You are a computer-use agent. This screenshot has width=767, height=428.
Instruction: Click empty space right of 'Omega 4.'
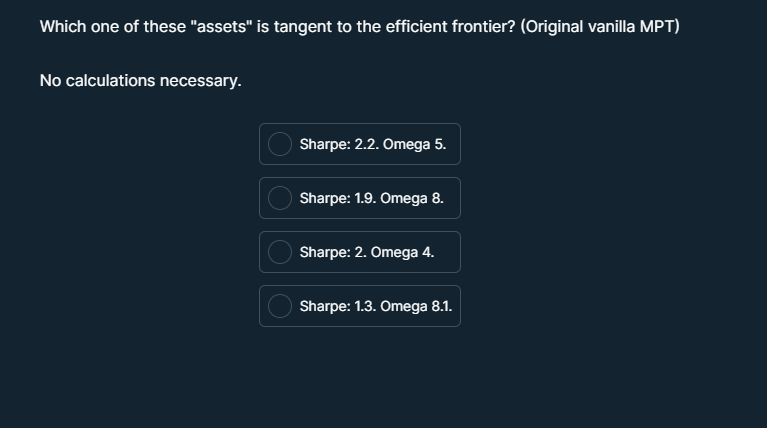[x=447, y=252]
